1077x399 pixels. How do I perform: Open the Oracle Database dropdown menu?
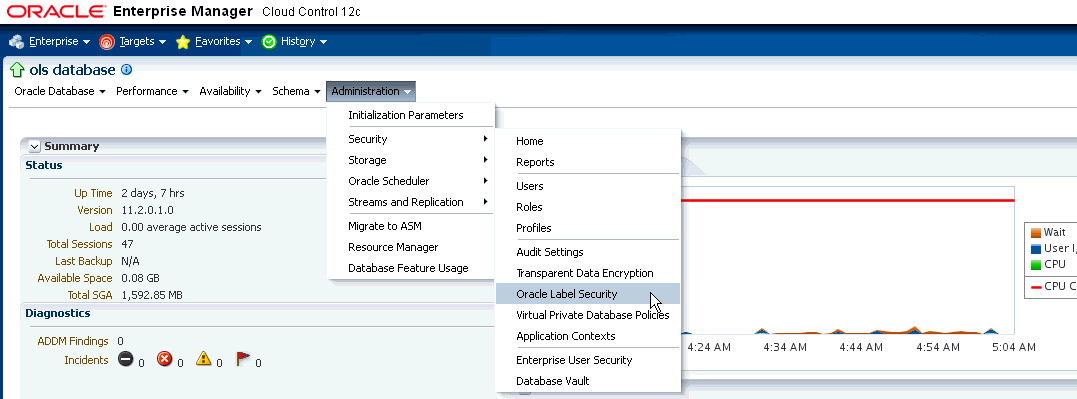60,91
